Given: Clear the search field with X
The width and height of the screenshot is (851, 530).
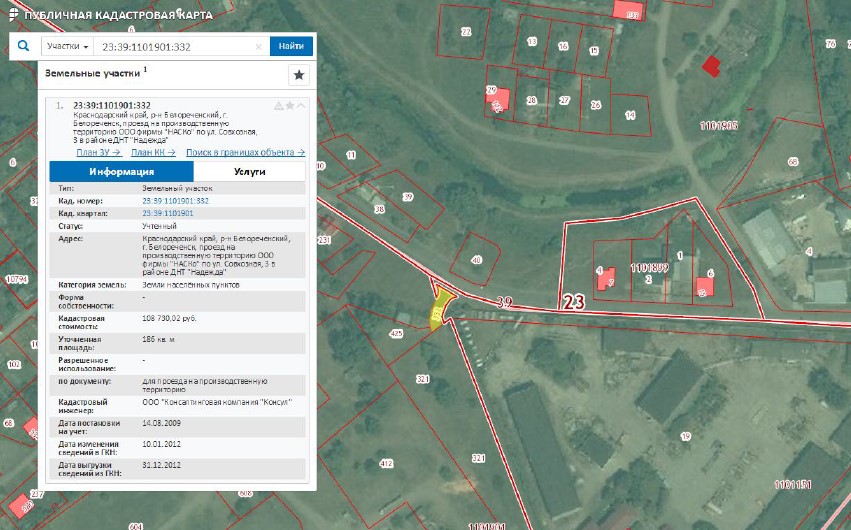Looking at the screenshot, I should click(259, 47).
